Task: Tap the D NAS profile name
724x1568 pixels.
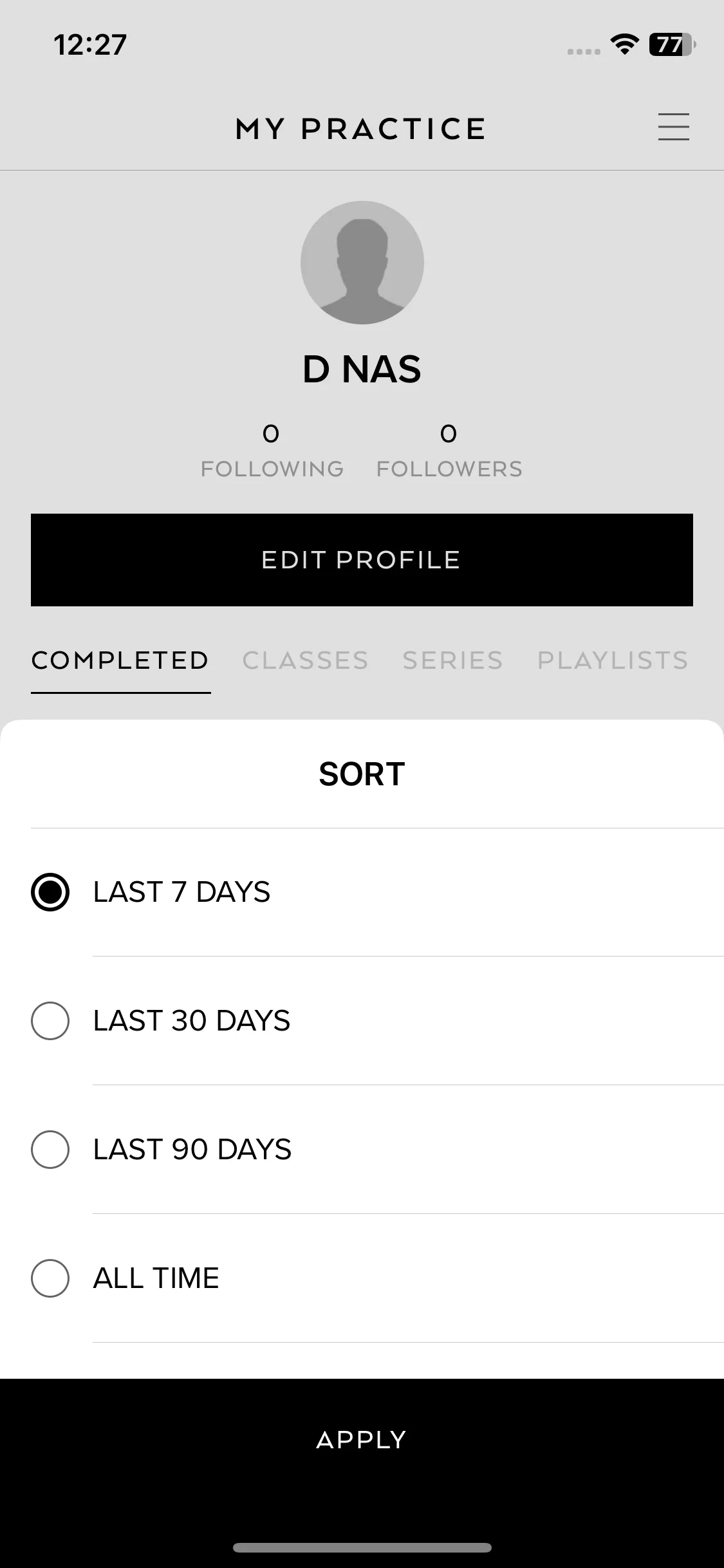Action: 362,369
